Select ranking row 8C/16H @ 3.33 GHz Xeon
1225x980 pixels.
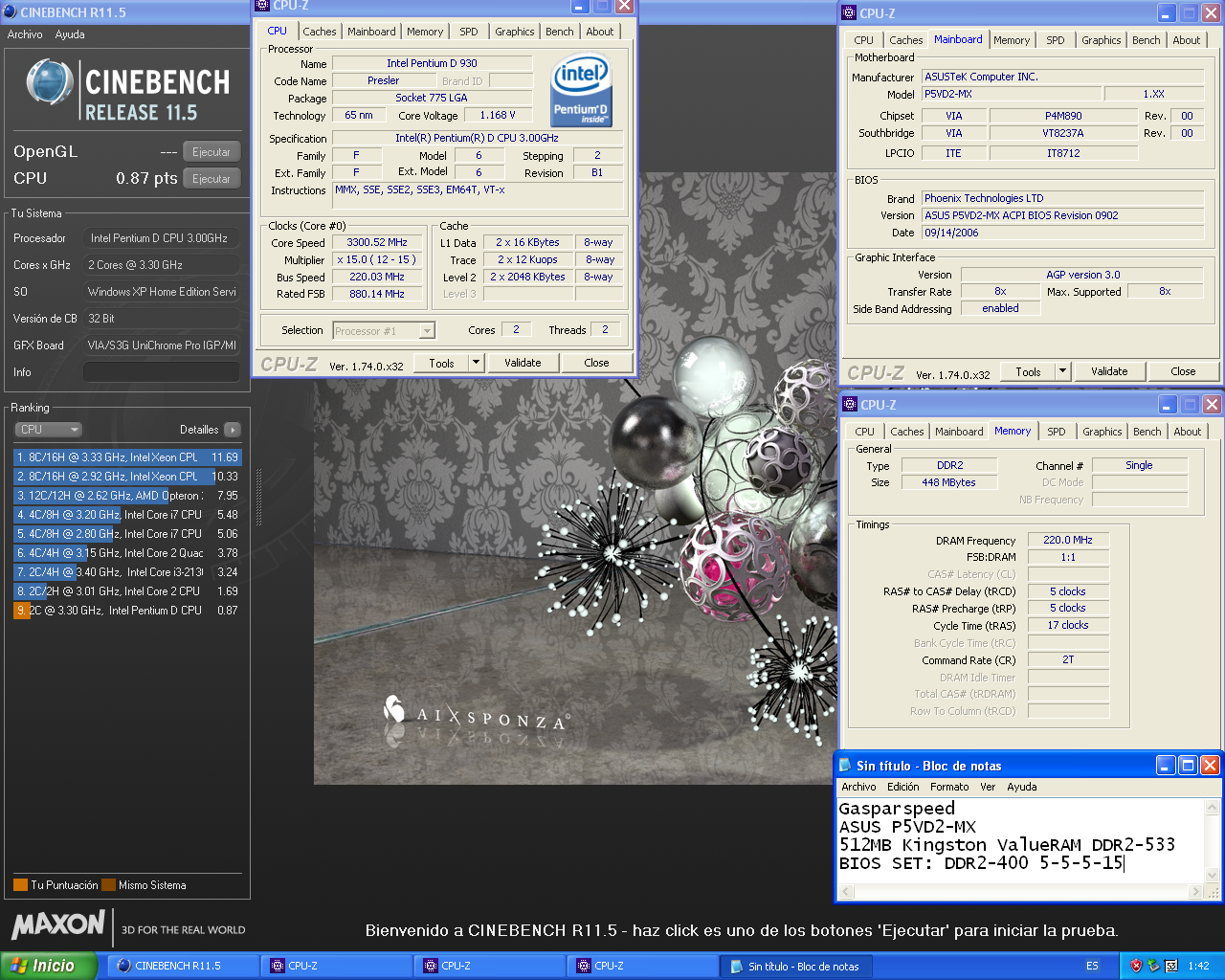click(x=127, y=457)
